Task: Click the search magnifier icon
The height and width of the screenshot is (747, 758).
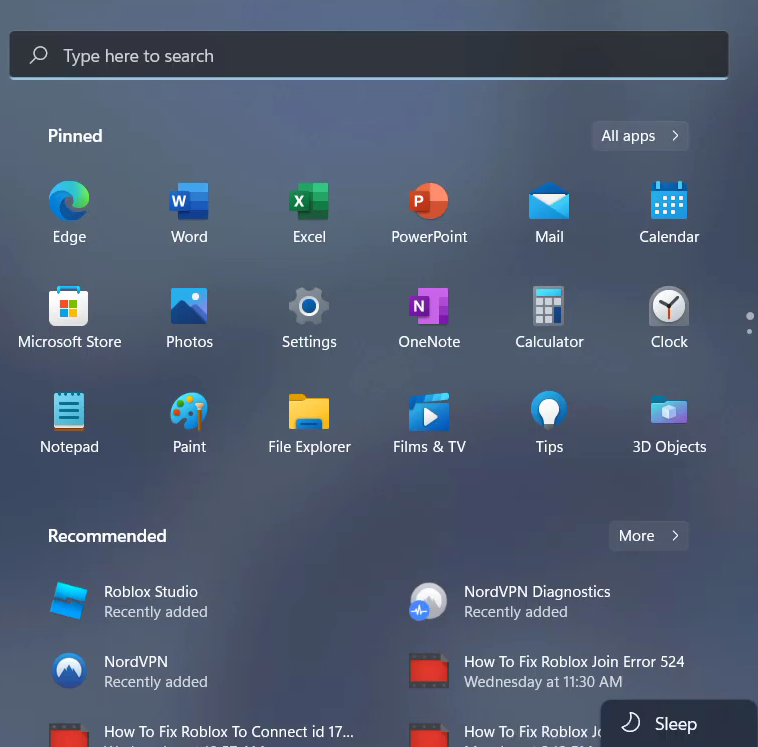Action: point(39,55)
